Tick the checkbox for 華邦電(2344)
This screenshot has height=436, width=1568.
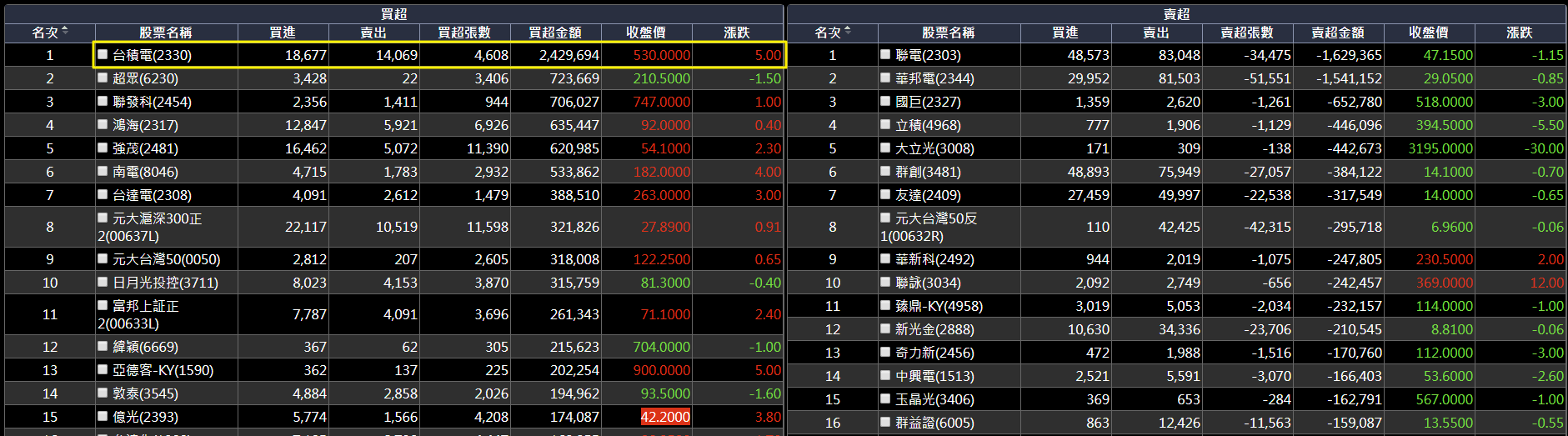tap(885, 78)
